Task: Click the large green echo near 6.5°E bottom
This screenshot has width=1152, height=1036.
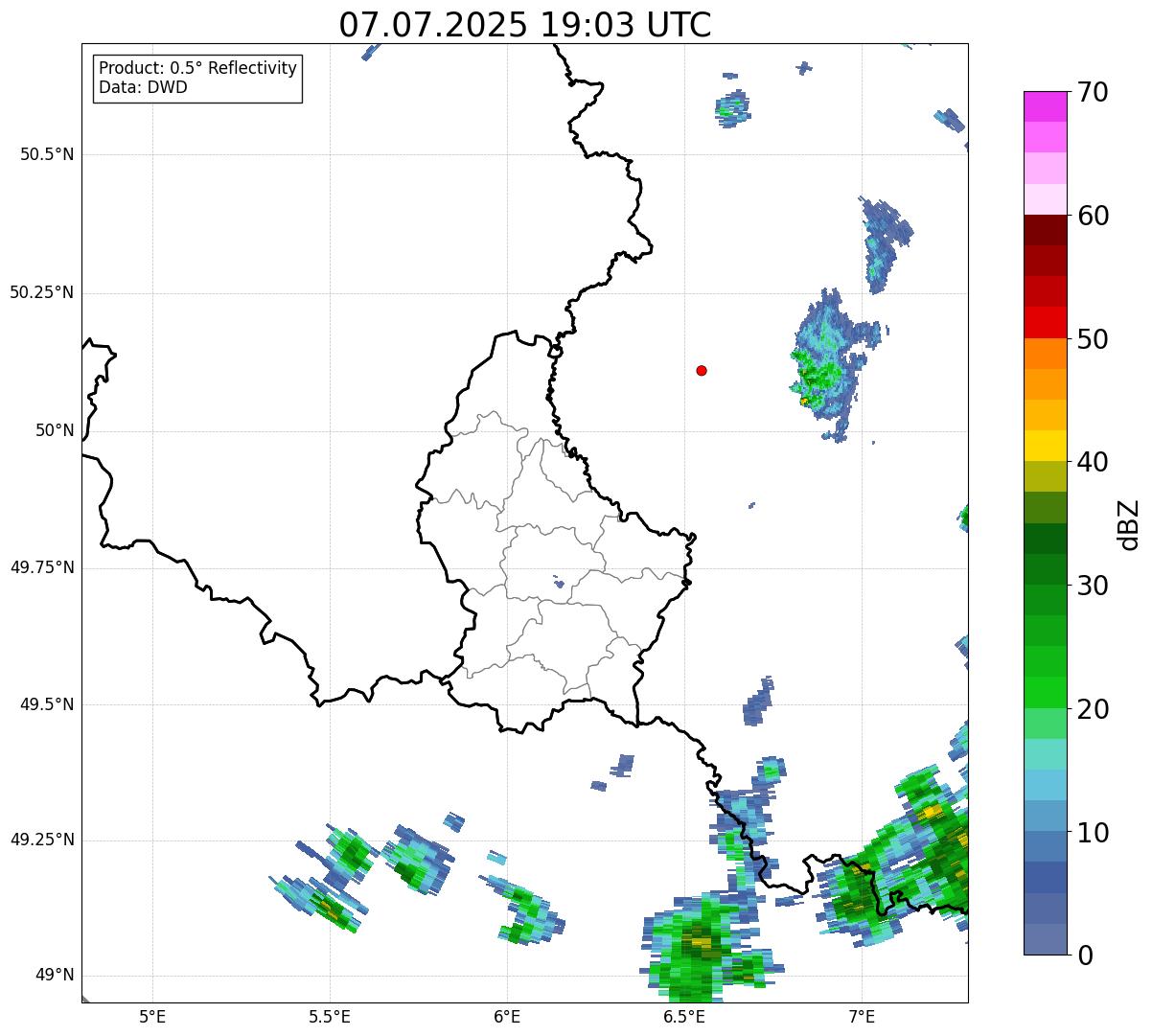Action: click(704, 949)
